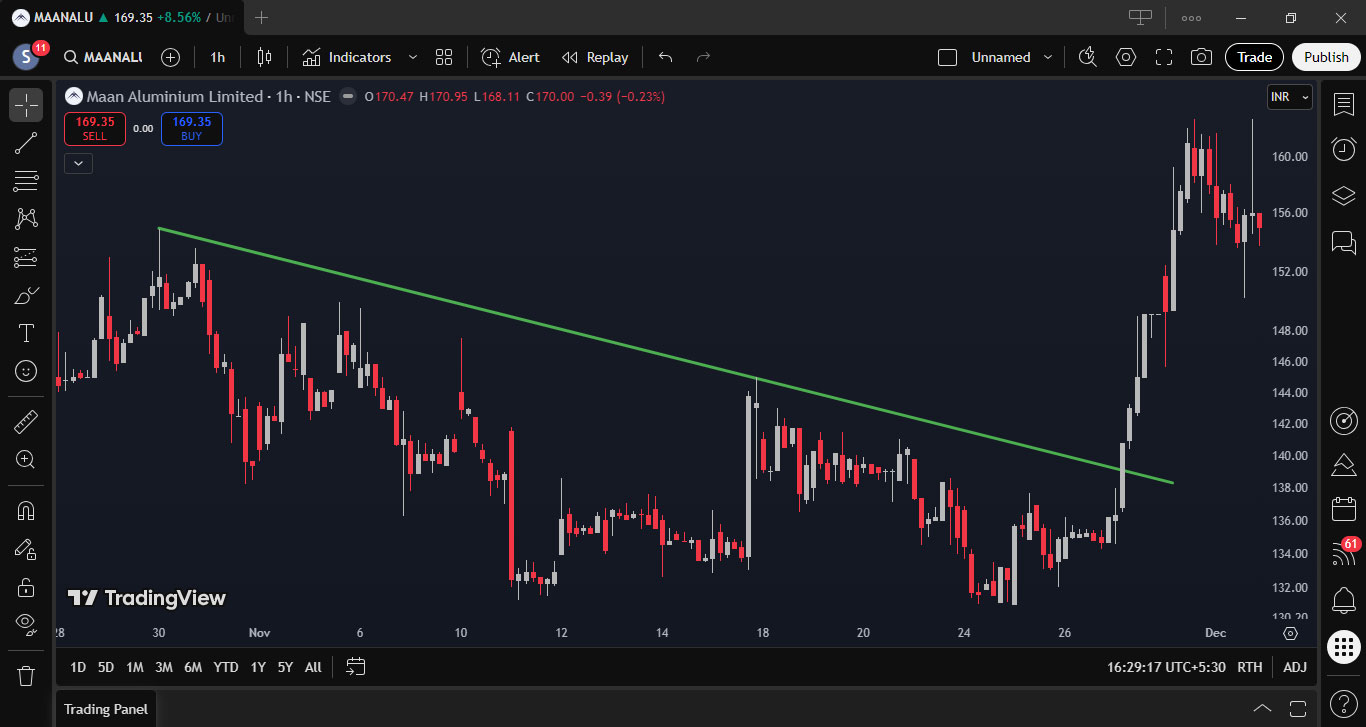The image size is (1366, 727).
Task: Click the MAANALU symbol search box
Action: point(103,57)
